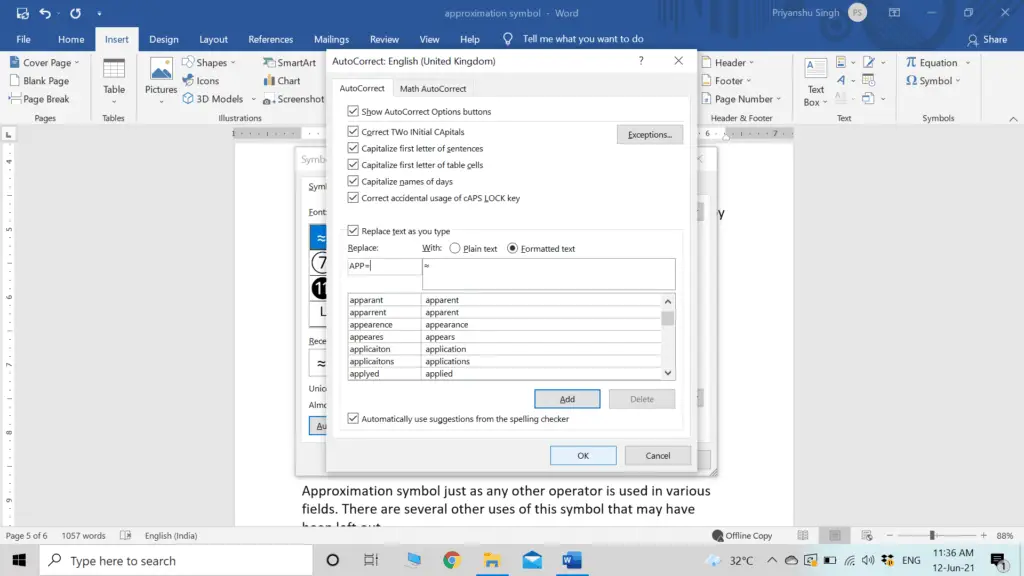Open the Pictures insert button
The image size is (1024, 576).
[161, 81]
